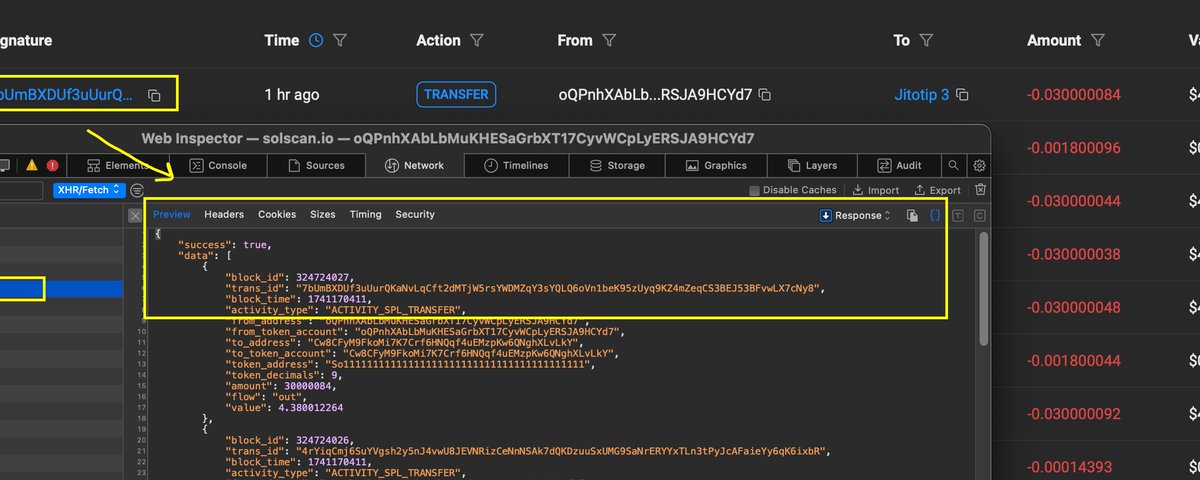Click the "success": true line
Image resolution: width=1200 pixels, height=480 pixels.
click(x=224, y=244)
